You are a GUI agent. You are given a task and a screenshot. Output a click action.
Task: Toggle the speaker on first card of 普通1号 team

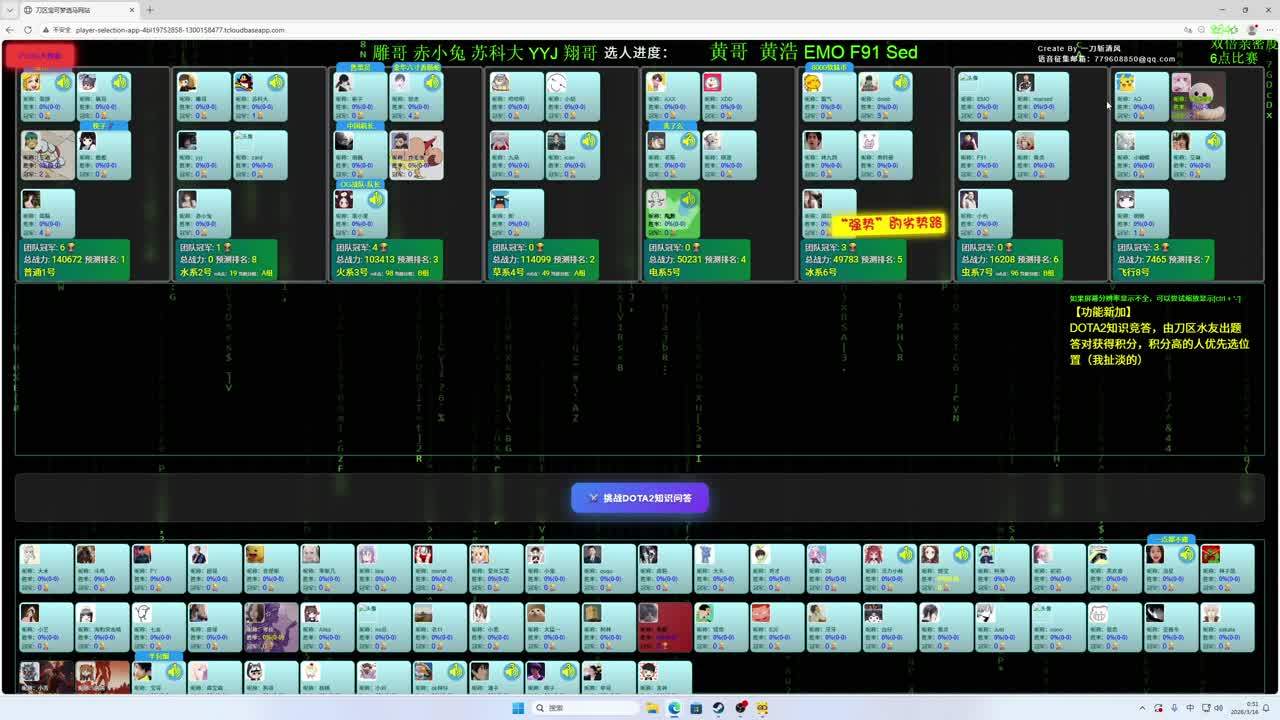(x=63, y=83)
